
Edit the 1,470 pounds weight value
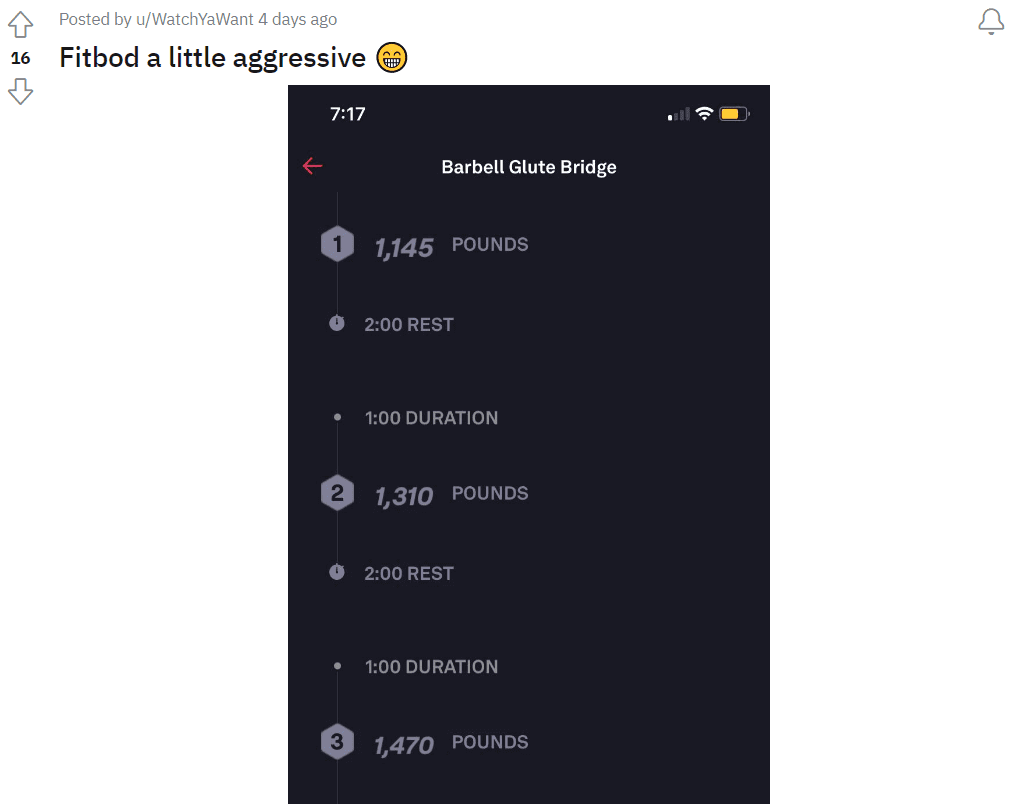tap(404, 745)
